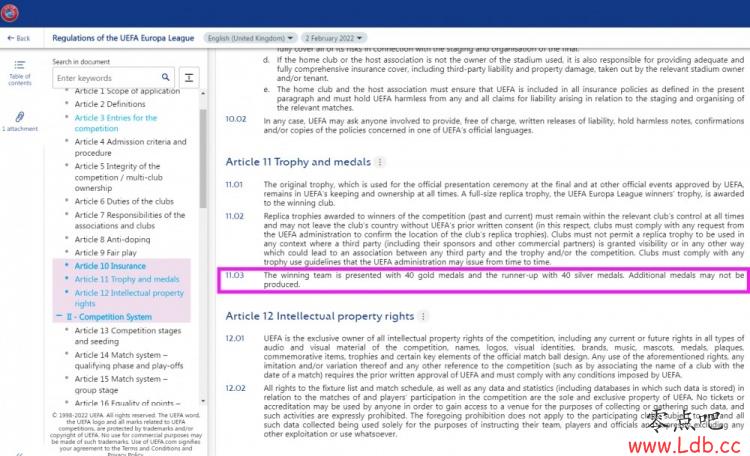750x456 pixels.
Task: Click the Article 12 Intellectual property rights heading
Action: click(x=320, y=316)
